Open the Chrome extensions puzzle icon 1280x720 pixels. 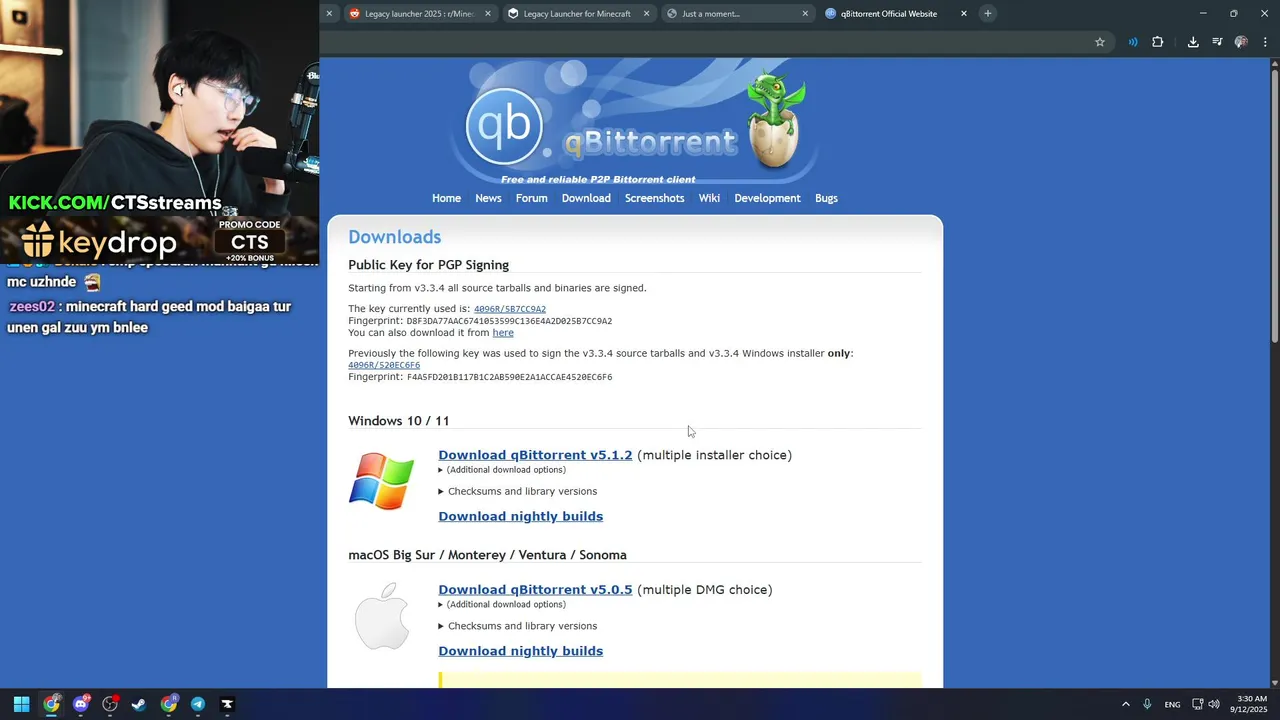pyautogui.click(x=1158, y=42)
